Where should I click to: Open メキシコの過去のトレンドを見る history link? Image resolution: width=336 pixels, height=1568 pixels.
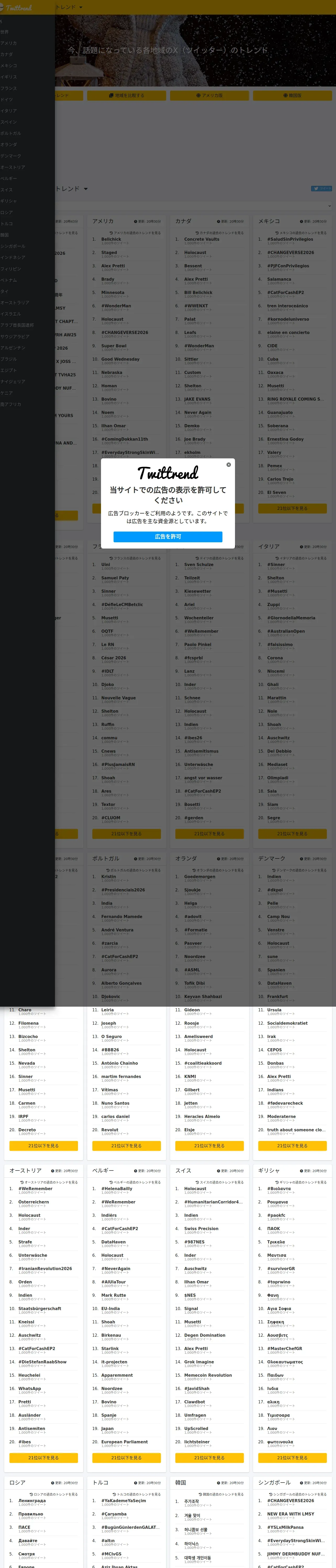click(301, 233)
